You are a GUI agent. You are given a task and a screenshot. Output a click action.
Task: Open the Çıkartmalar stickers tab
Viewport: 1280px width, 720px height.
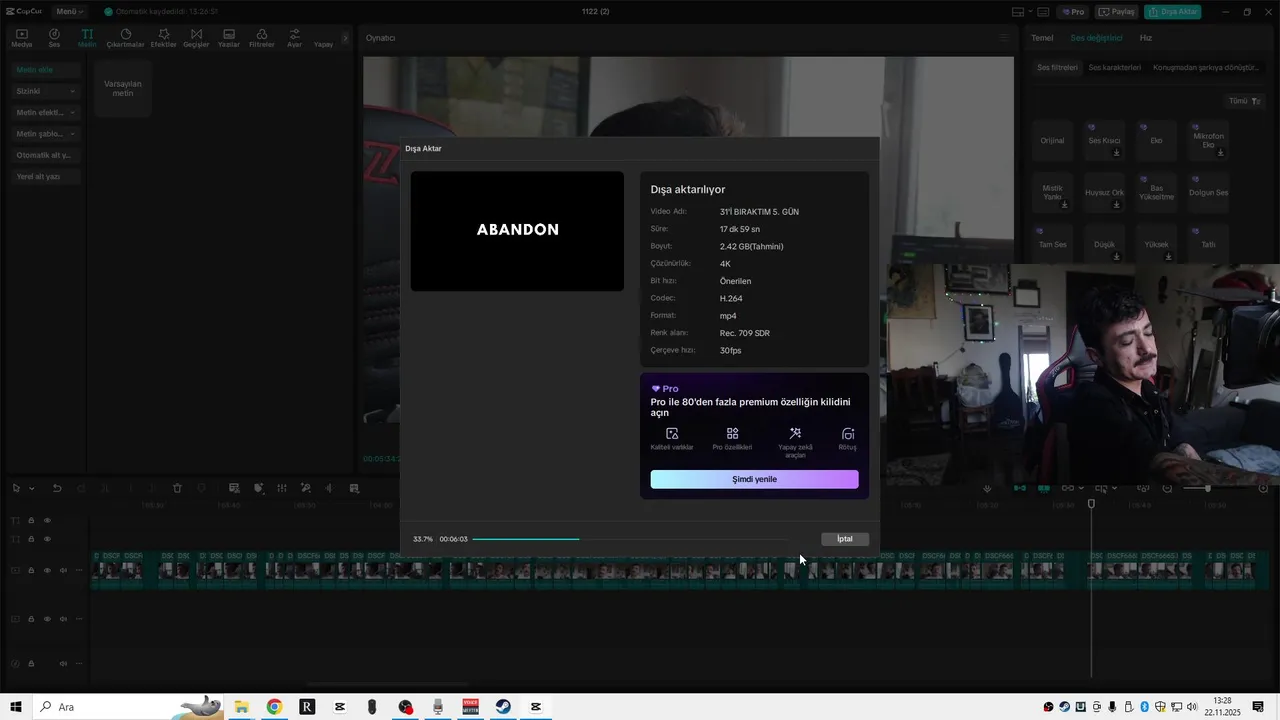[x=125, y=38]
